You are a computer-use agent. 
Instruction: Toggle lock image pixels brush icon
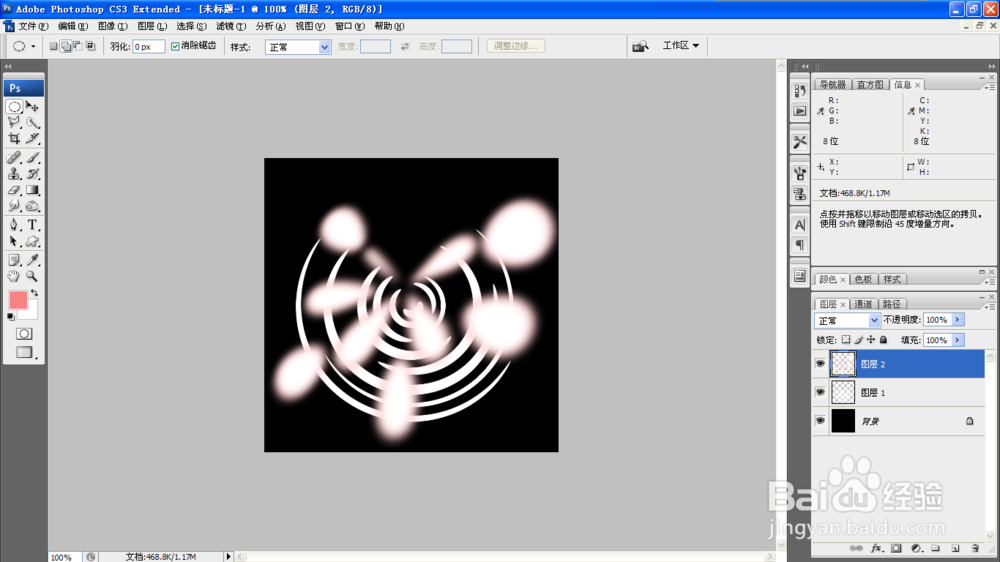tap(858, 340)
